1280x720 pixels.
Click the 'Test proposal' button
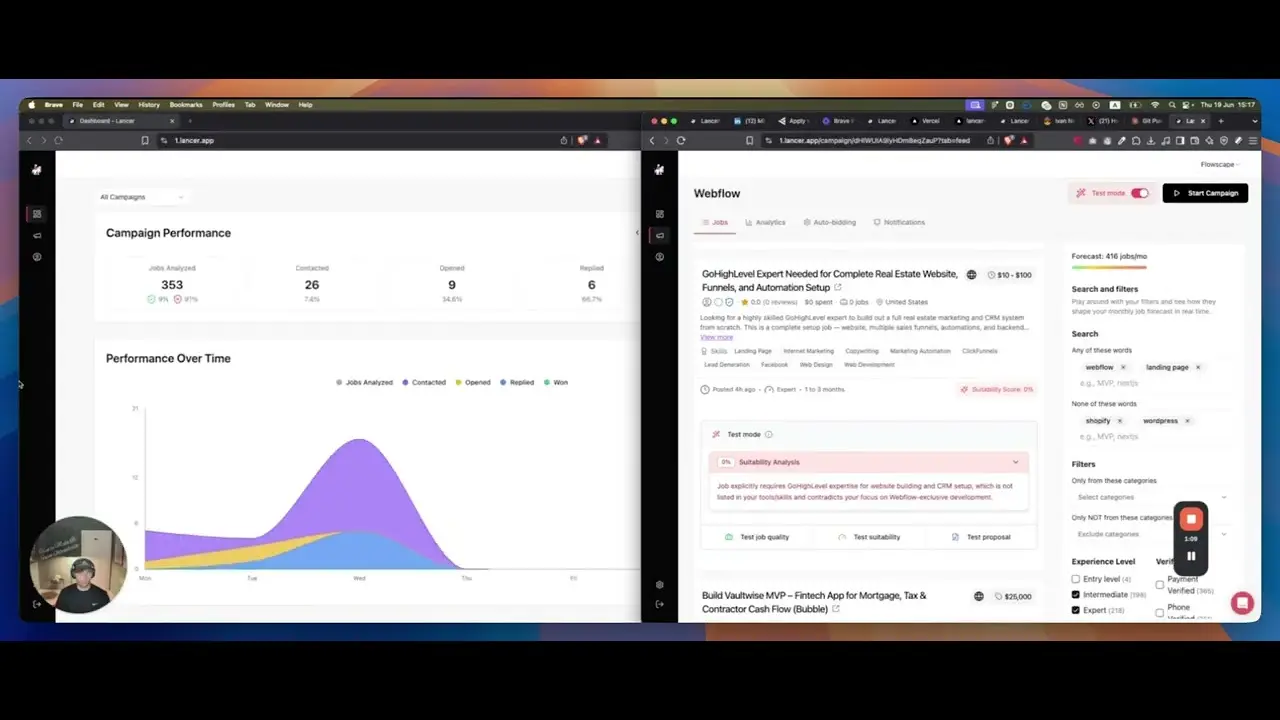click(x=980, y=537)
